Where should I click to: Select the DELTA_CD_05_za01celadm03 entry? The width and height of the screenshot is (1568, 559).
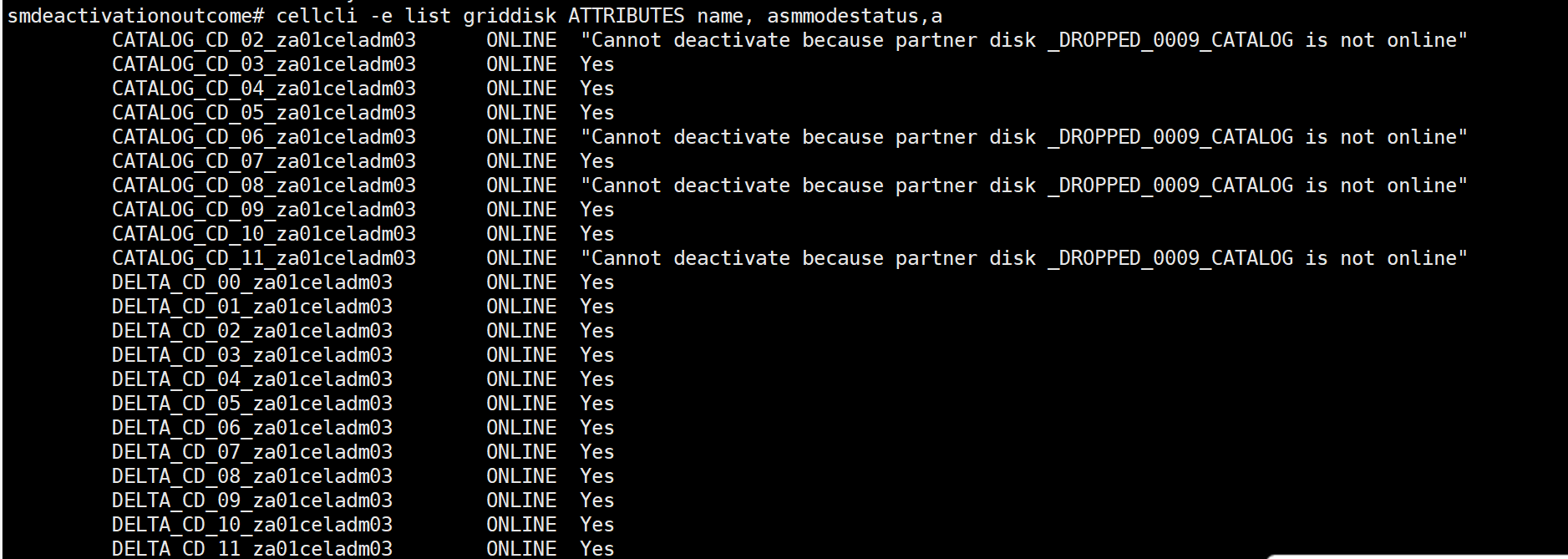252,404
